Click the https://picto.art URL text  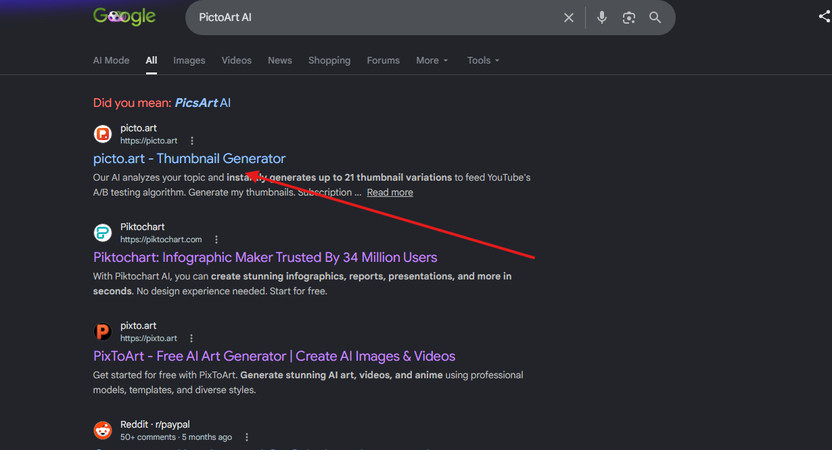tap(149, 141)
